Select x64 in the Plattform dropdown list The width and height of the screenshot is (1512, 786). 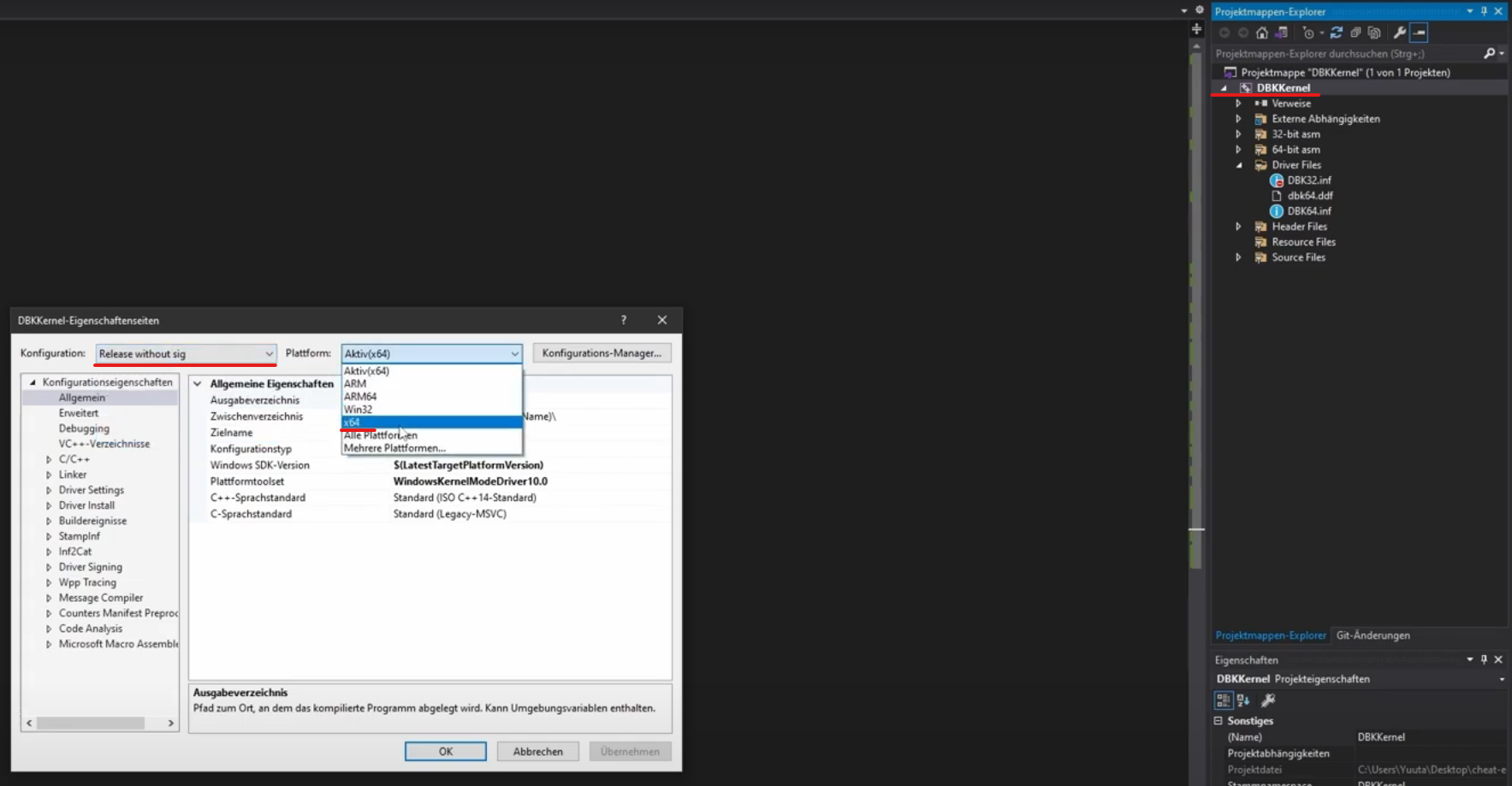(431, 423)
